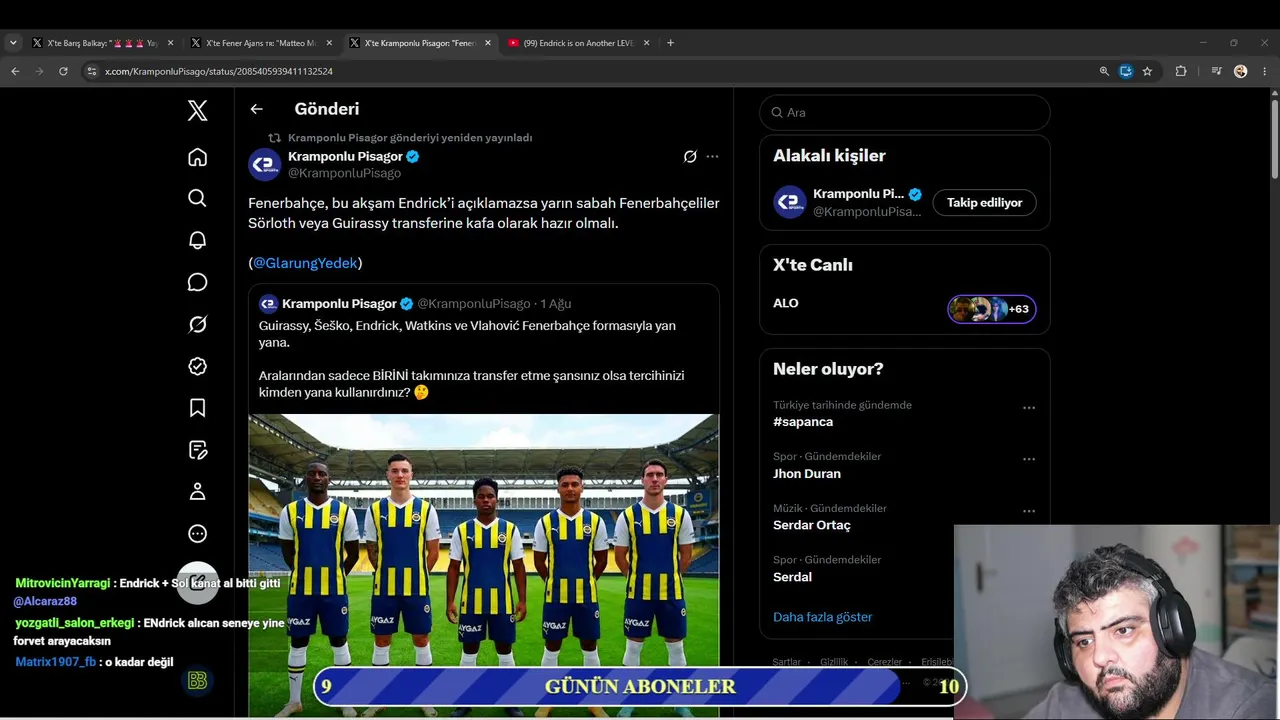Open the #sapanca trending topic
Image resolution: width=1280 pixels, height=720 pixels.
(803, 422)
